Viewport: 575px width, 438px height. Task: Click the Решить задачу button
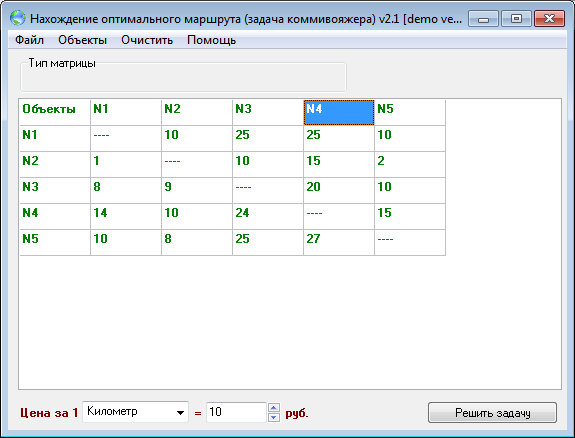tap(492, 413)
